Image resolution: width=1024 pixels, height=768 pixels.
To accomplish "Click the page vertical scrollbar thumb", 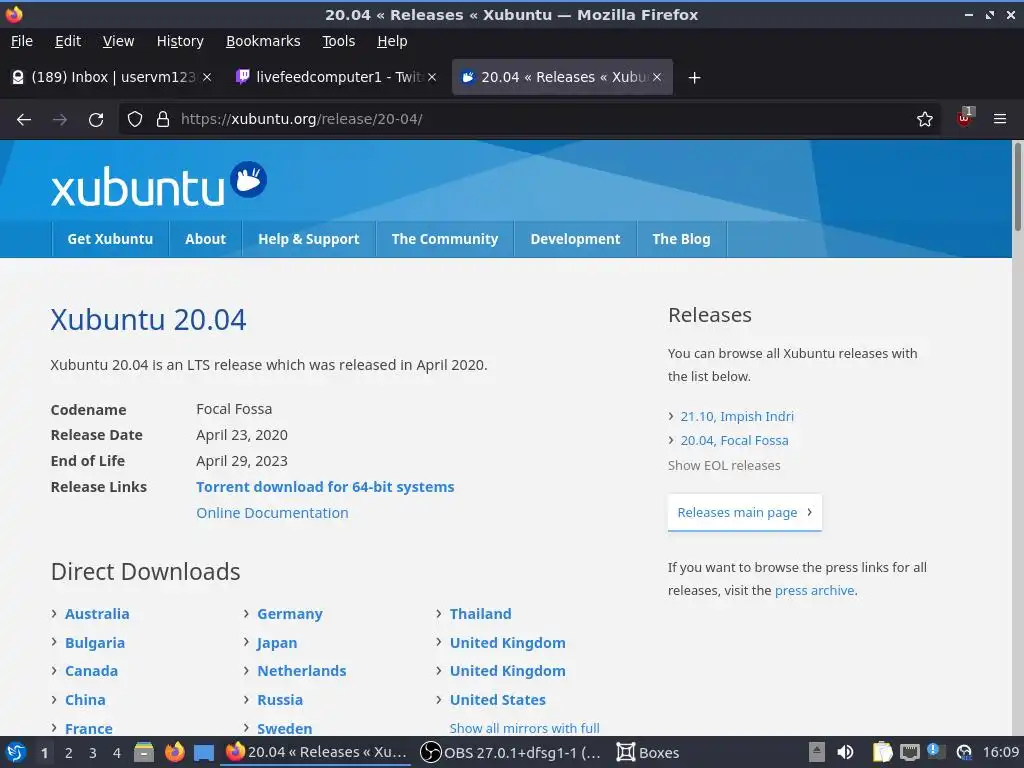I will tap(1017, 186).
